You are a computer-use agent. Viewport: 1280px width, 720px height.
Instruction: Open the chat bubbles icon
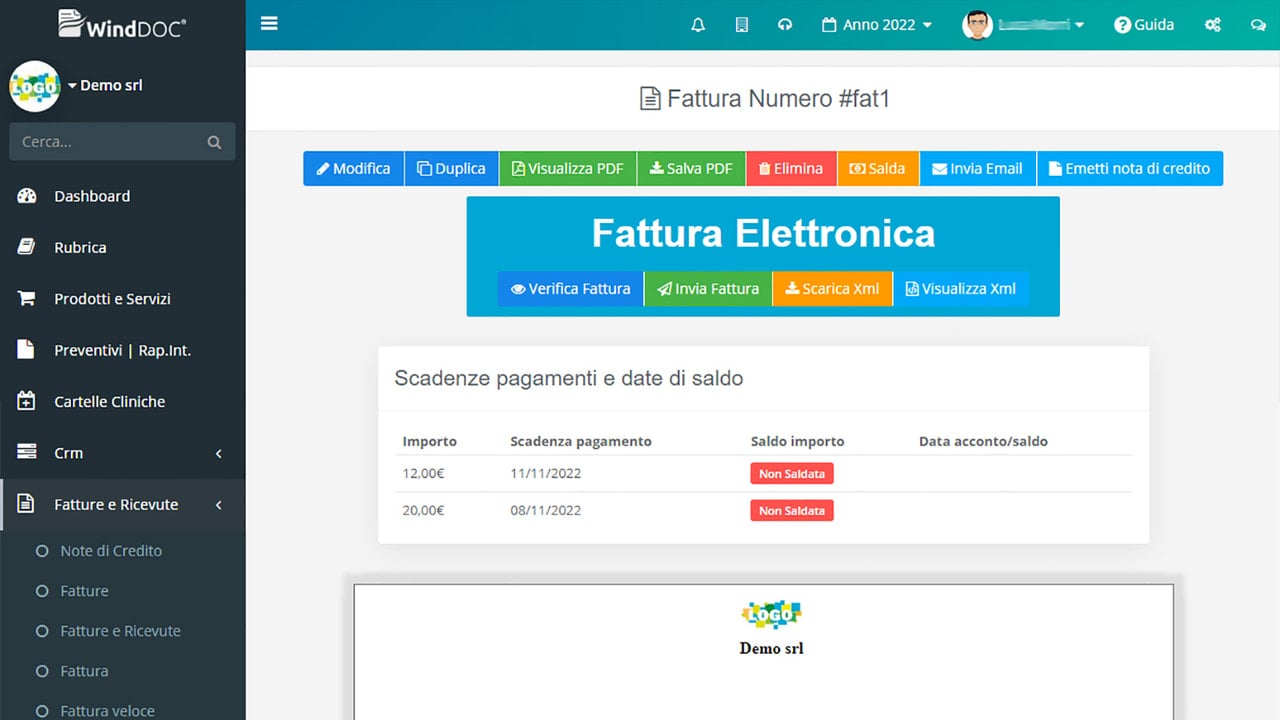pos(1257,25)
